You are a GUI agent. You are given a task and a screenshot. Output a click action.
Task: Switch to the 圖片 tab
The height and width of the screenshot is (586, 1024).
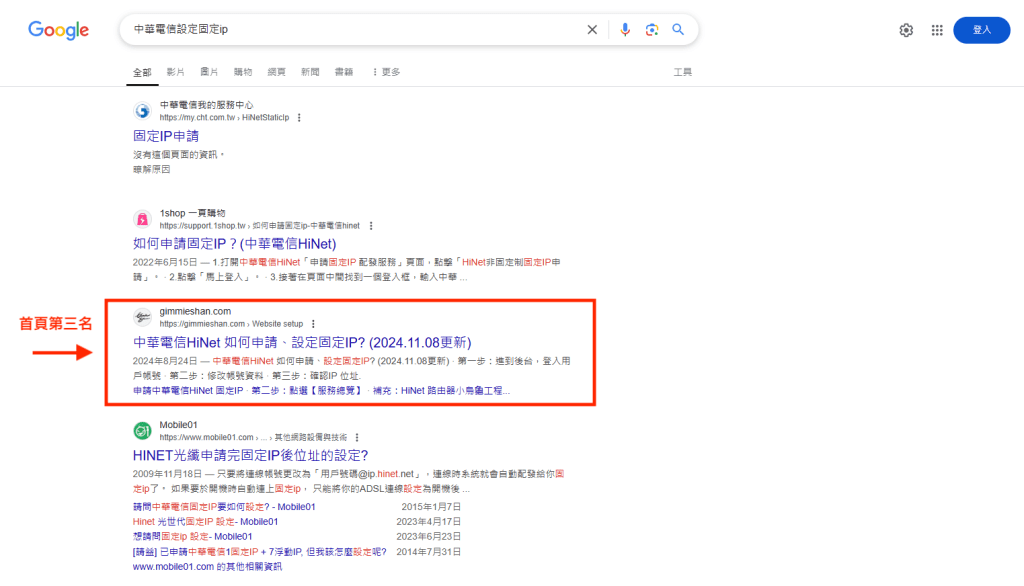[x=209, y=72]
